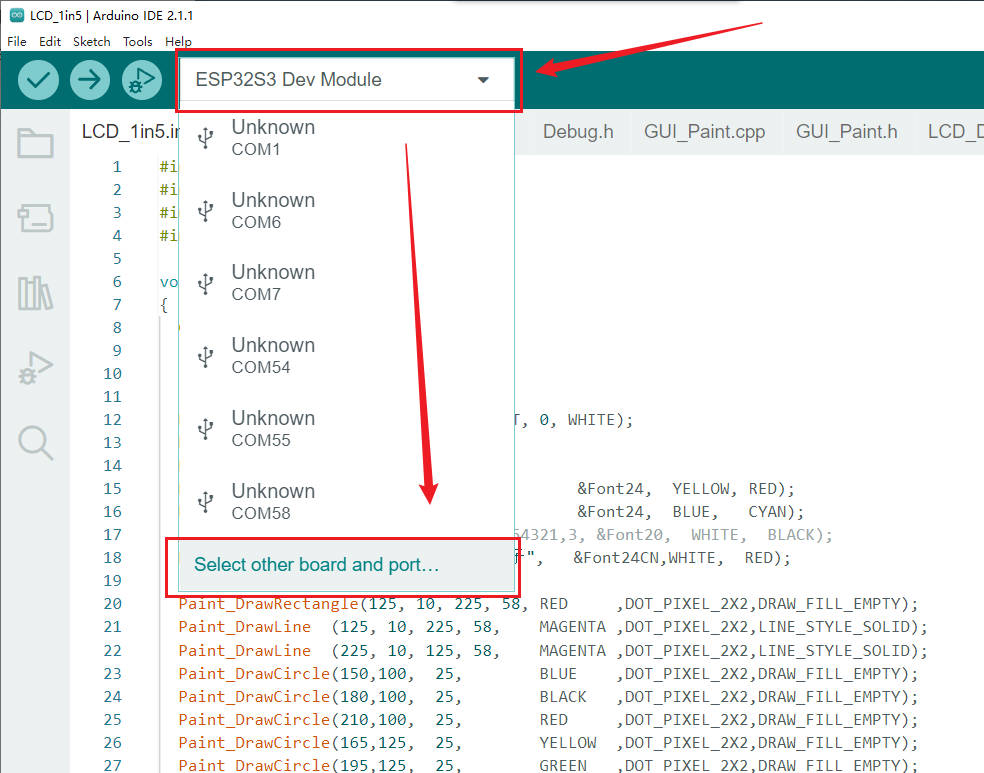Click YELLOW argument on line 26
Viewport: 984px width, 773px height.
(x=567, y=743)
